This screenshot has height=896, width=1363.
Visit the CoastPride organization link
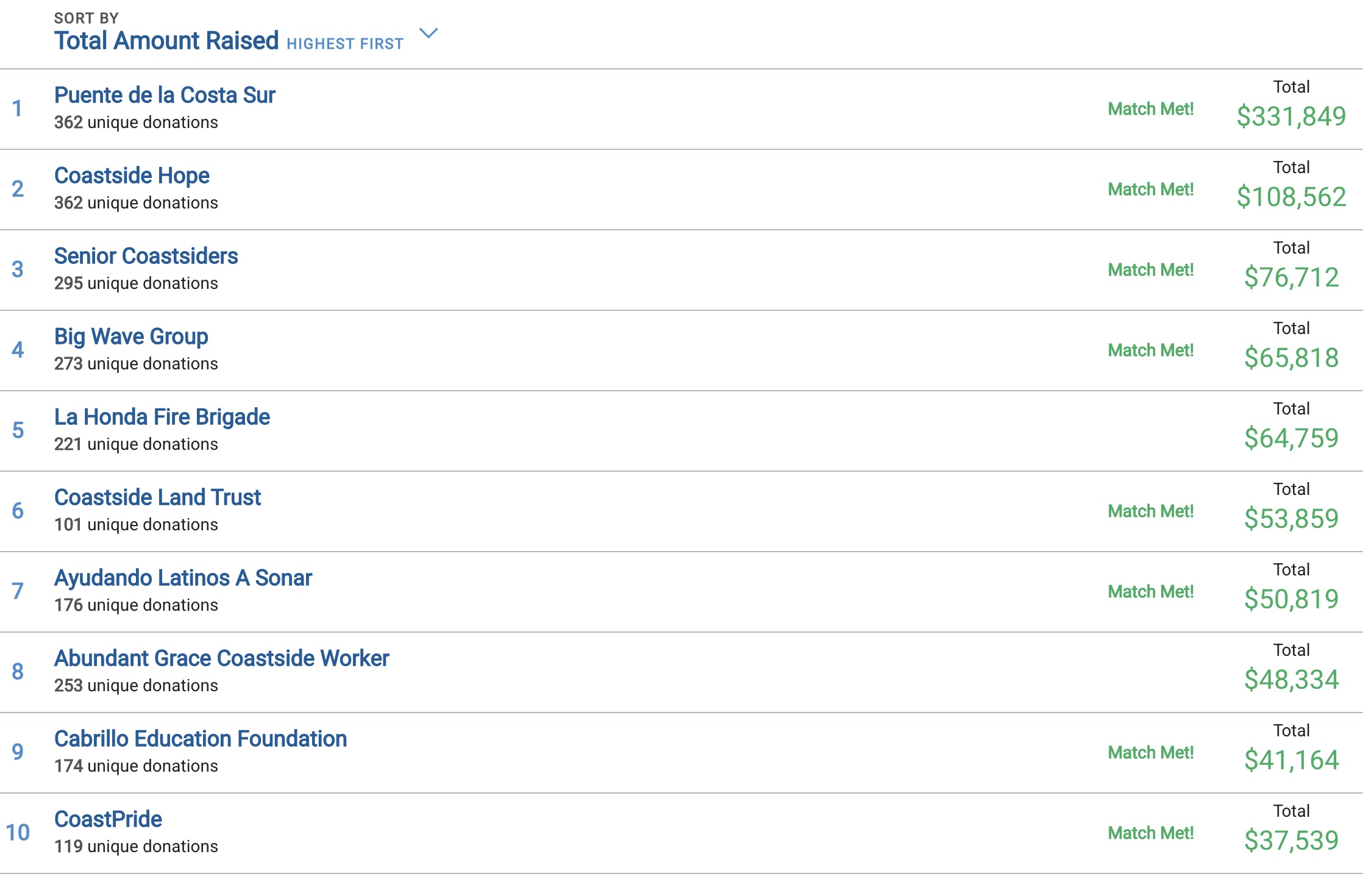(108, 819)
